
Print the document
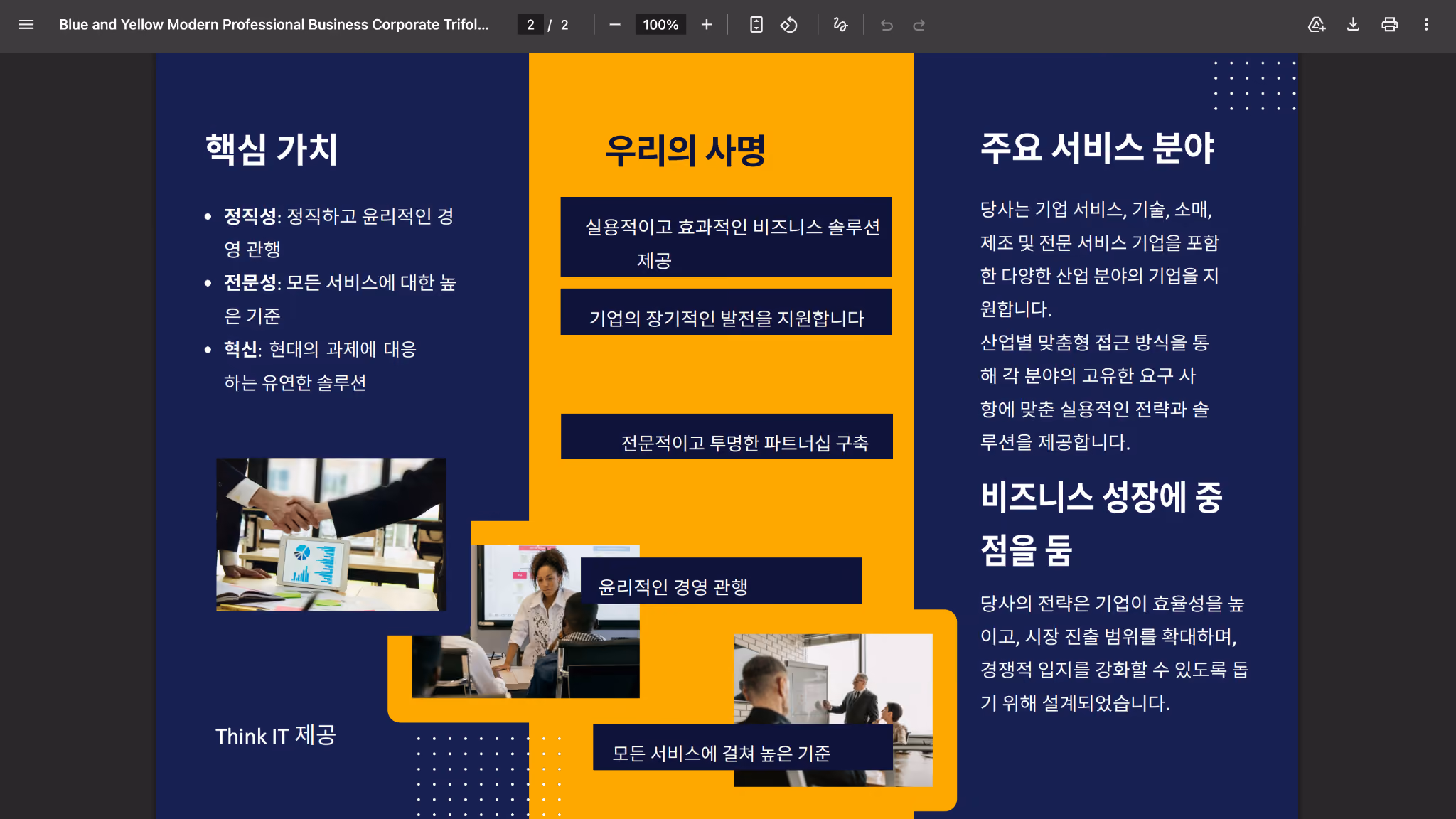1390,25
